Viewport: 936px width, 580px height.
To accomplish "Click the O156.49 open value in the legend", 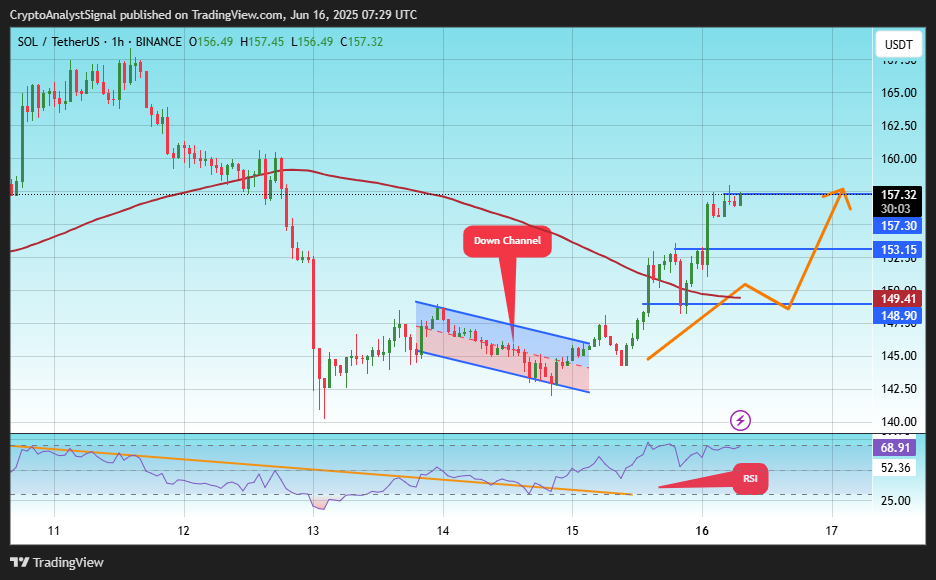I will pyautogui.click(x=211, y=42).
